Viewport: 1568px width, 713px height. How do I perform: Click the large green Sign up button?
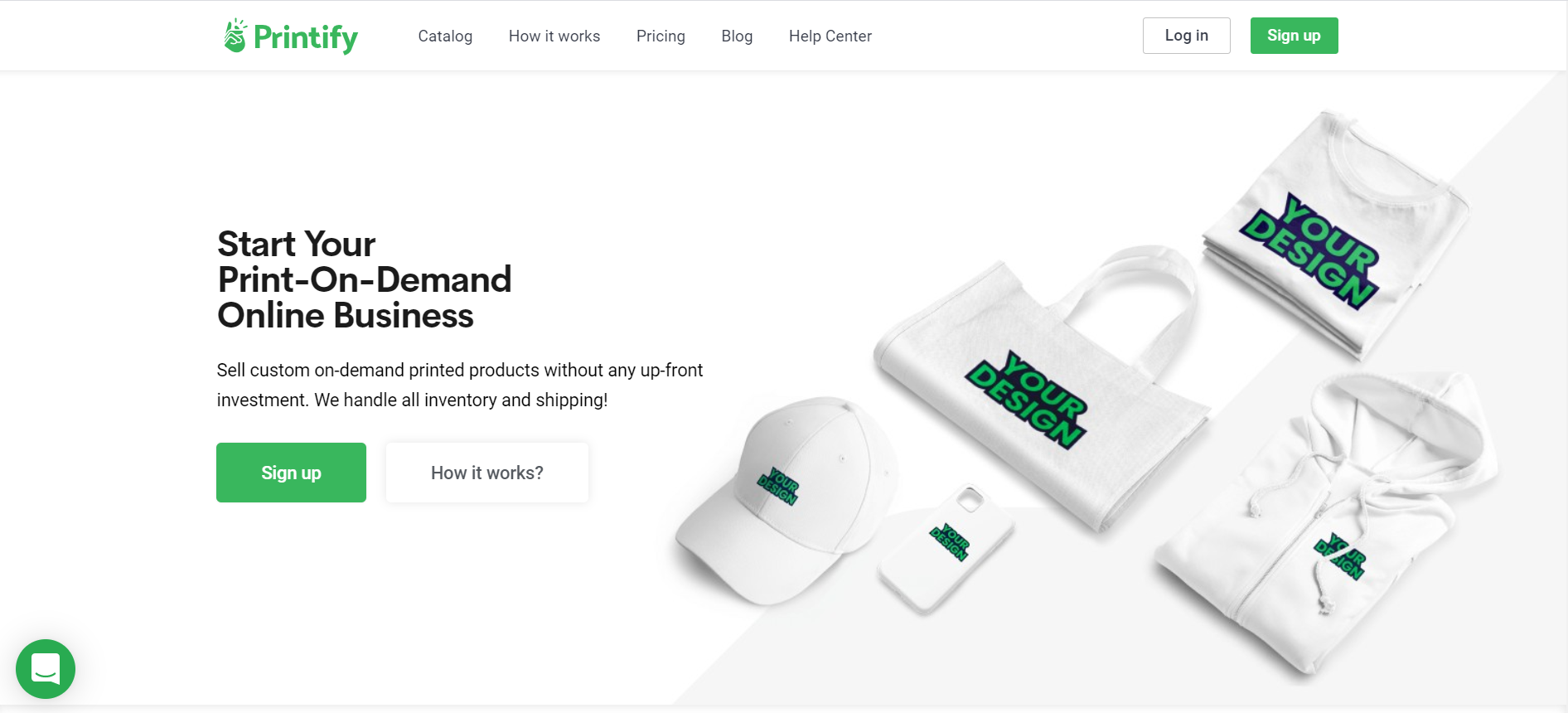[291, 473]
